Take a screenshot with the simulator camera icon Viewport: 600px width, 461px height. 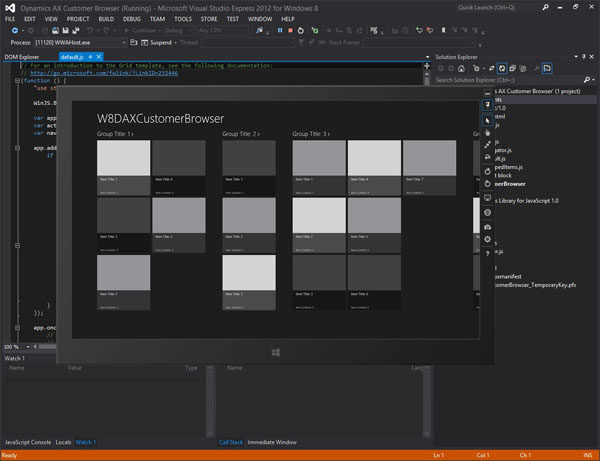pyautogui.click(x=487, y=227)
